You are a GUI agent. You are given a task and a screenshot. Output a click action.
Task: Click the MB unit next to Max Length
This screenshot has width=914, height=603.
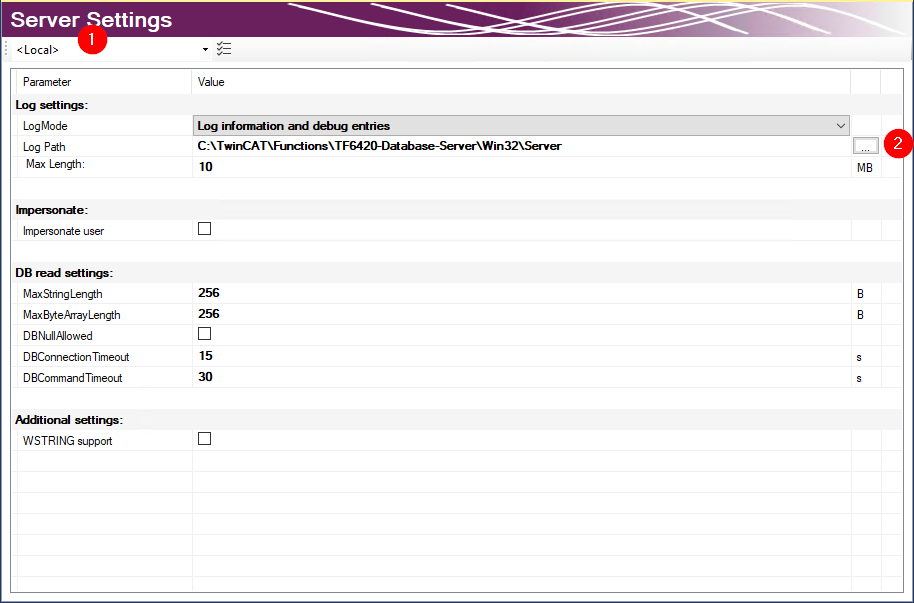click(x=864, y=168)
